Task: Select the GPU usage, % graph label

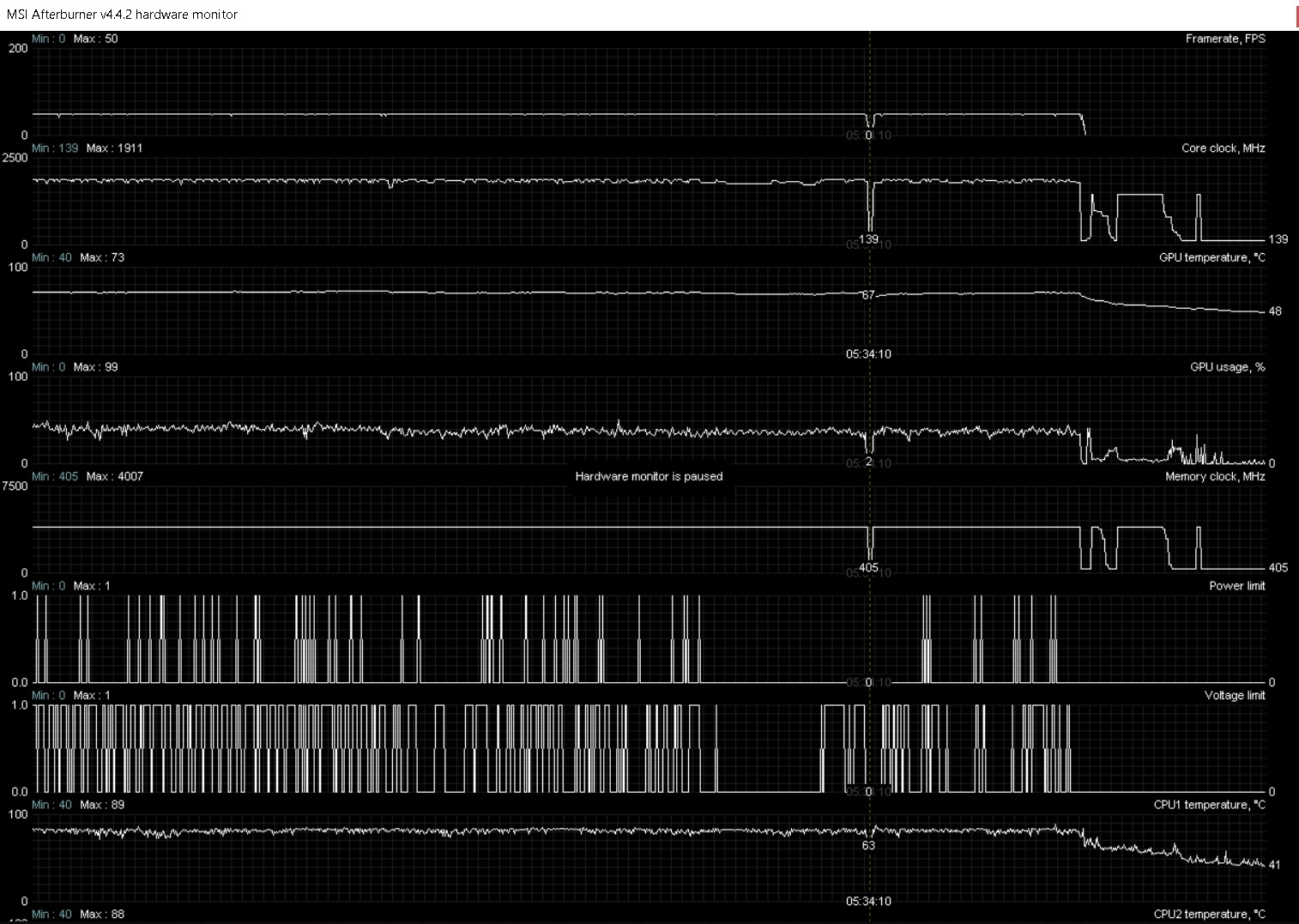Action: pos(1227,367)
